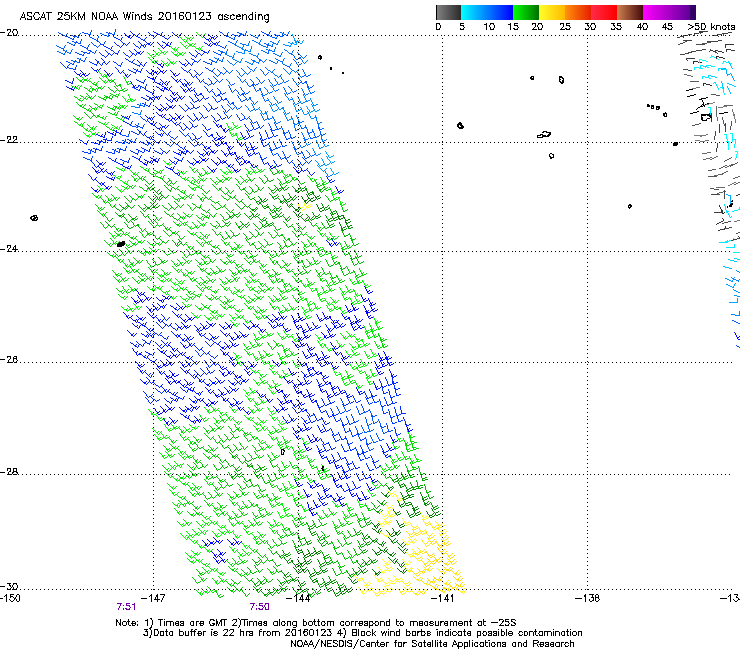Click the purple 7:50 time stamp
Image resolution: width=740 pixels, height=650 pixels.
click(260, 607)
